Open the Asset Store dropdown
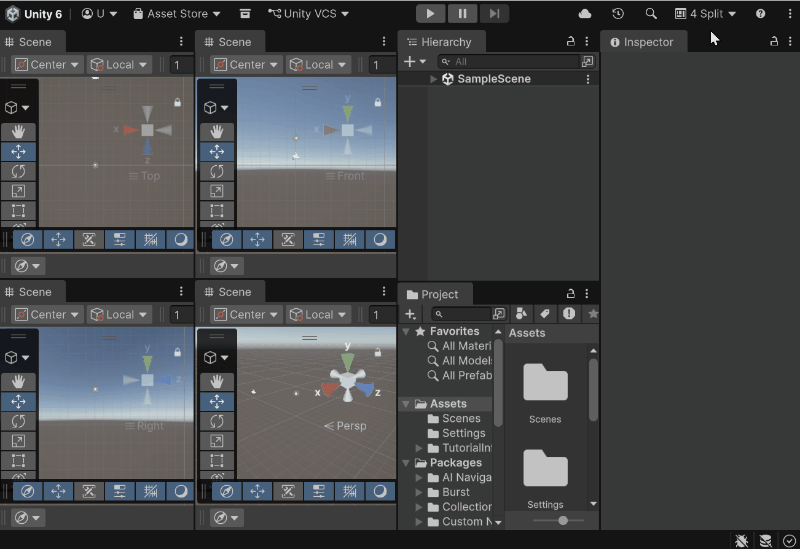 pyautogui.click(x=178, y=14)
